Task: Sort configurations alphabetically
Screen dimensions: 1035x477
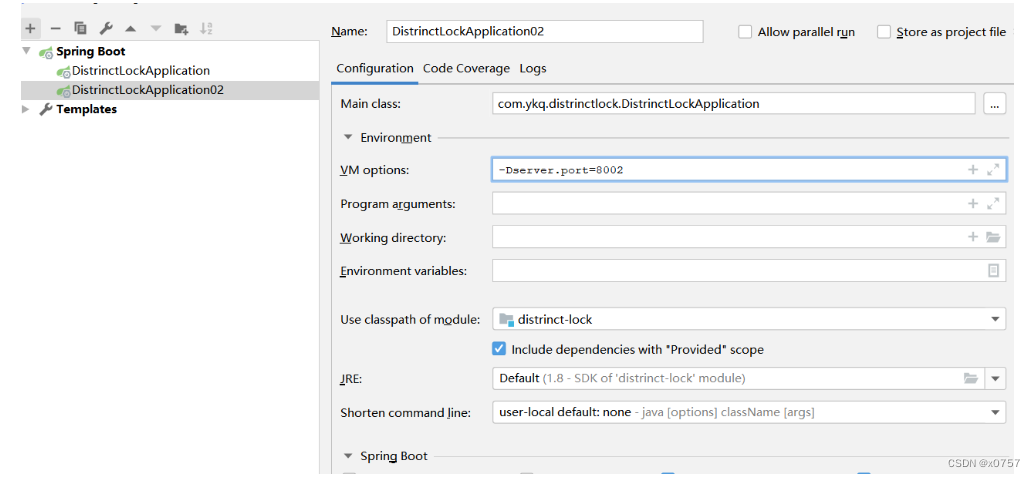Action: [206, 28]
